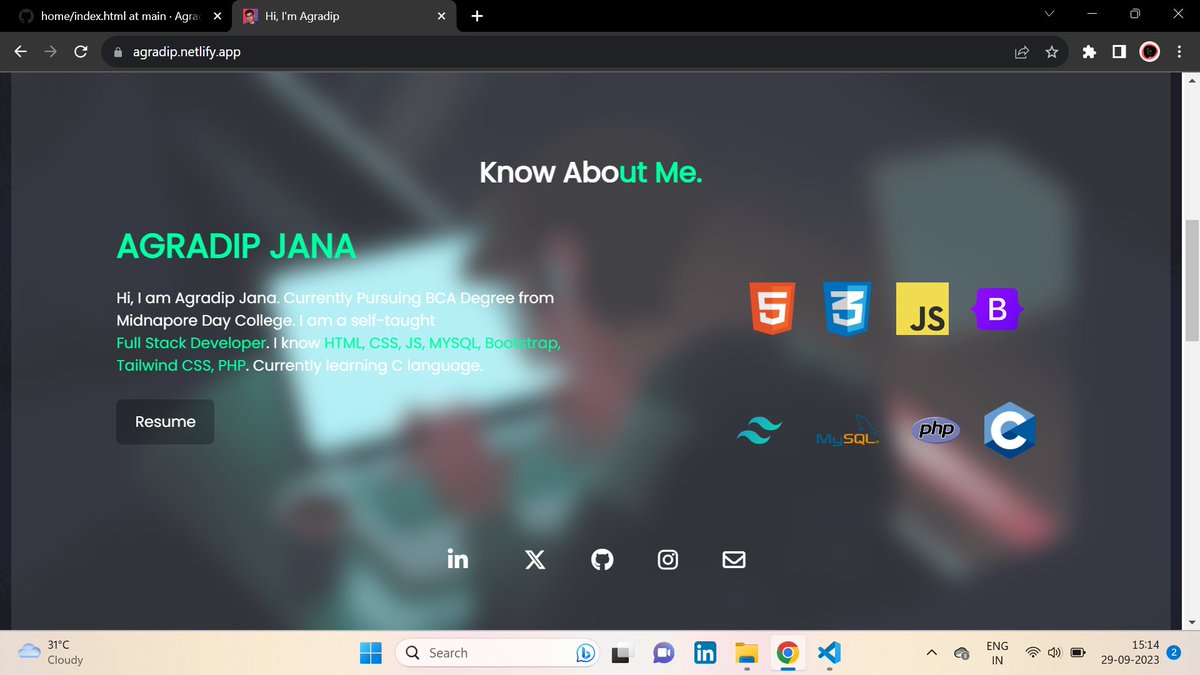Viewport: 1200px width, 675px height.
Task: Open the notification badge showing 2
Action: coord(1175,652)
